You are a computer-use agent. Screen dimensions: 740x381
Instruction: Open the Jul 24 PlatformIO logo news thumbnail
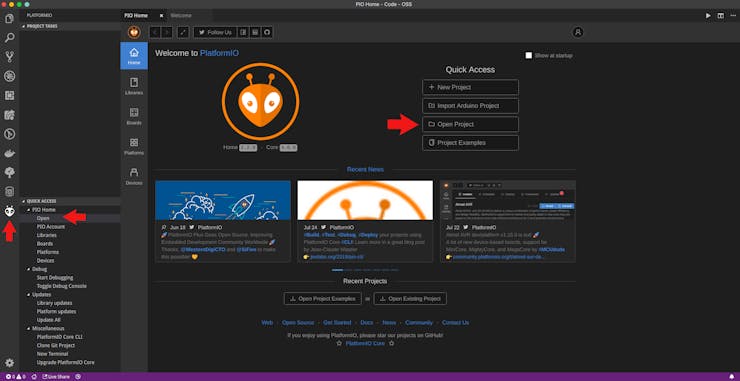pyautogui.click(x=365, y=200)
